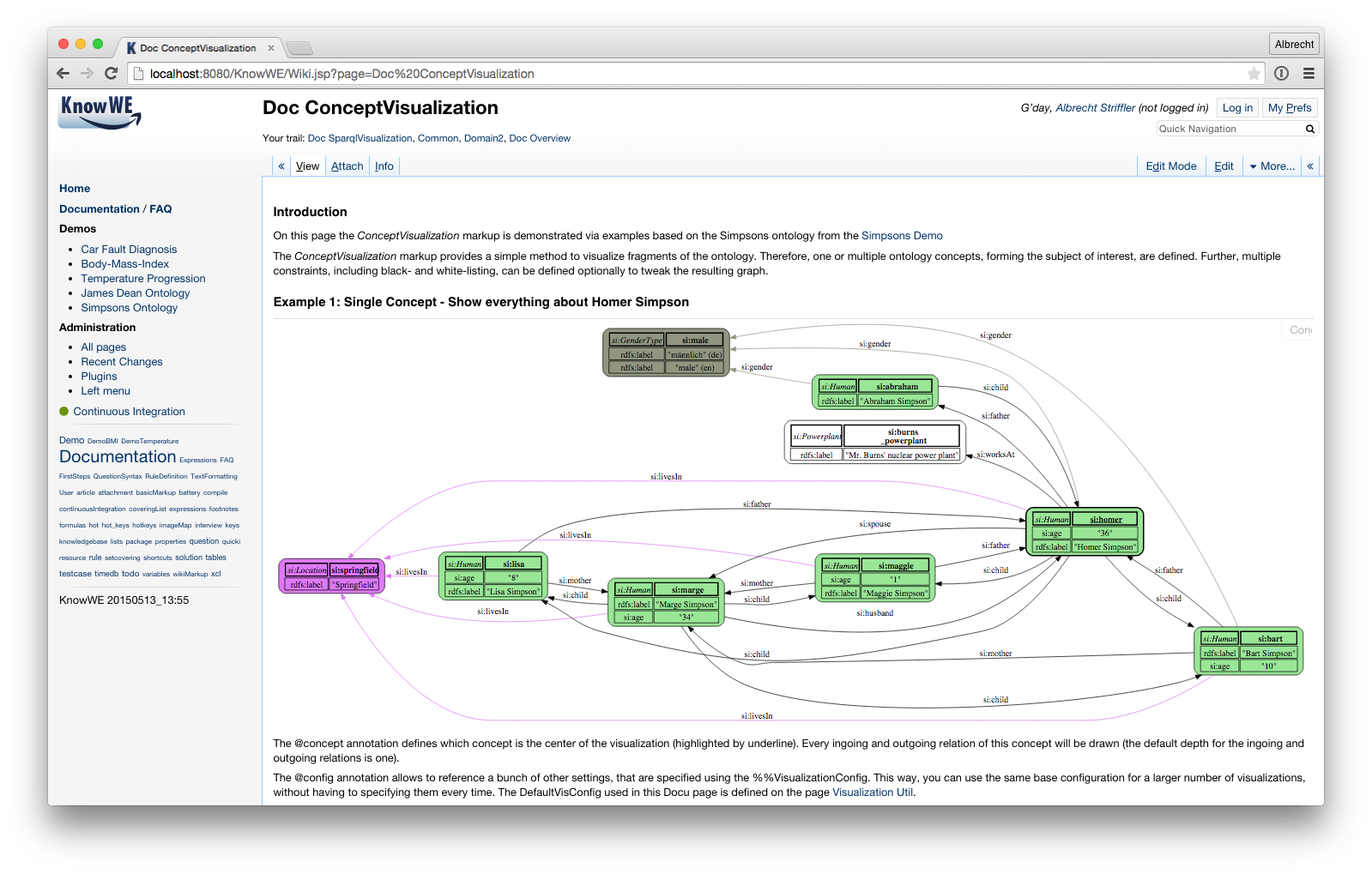Image resolution: width=1372 pixels, height=874 pixels.
Task: Click the si:marge node in the graph
Action: 665,603
